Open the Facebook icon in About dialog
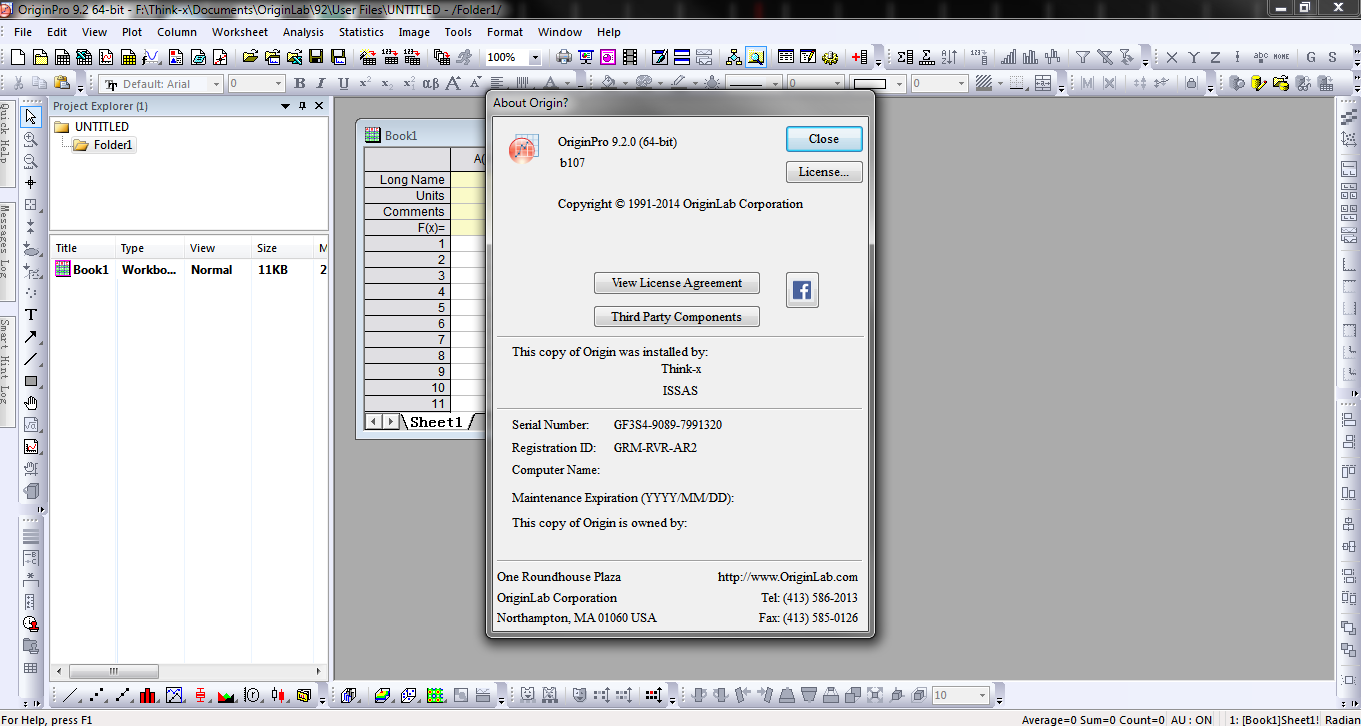 [x=802, y=290]
